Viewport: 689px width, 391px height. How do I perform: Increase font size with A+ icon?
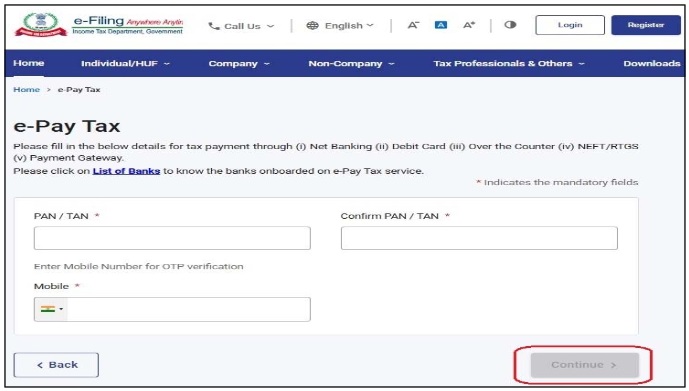click(469, 25)
